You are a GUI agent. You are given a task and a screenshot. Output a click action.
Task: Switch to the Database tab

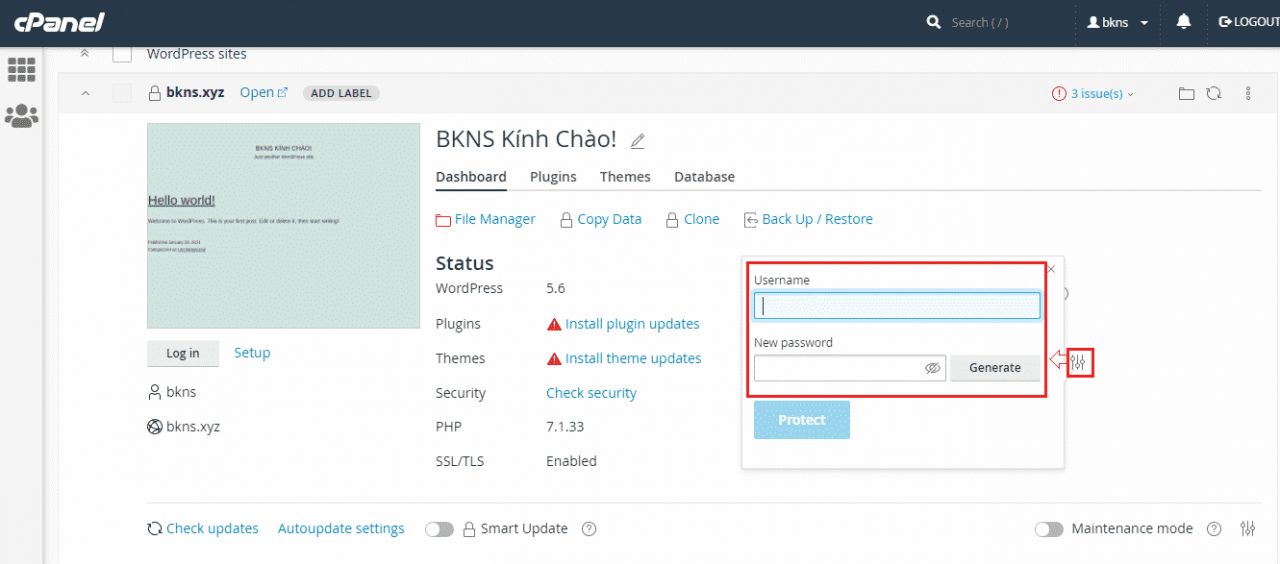point(704,177)
